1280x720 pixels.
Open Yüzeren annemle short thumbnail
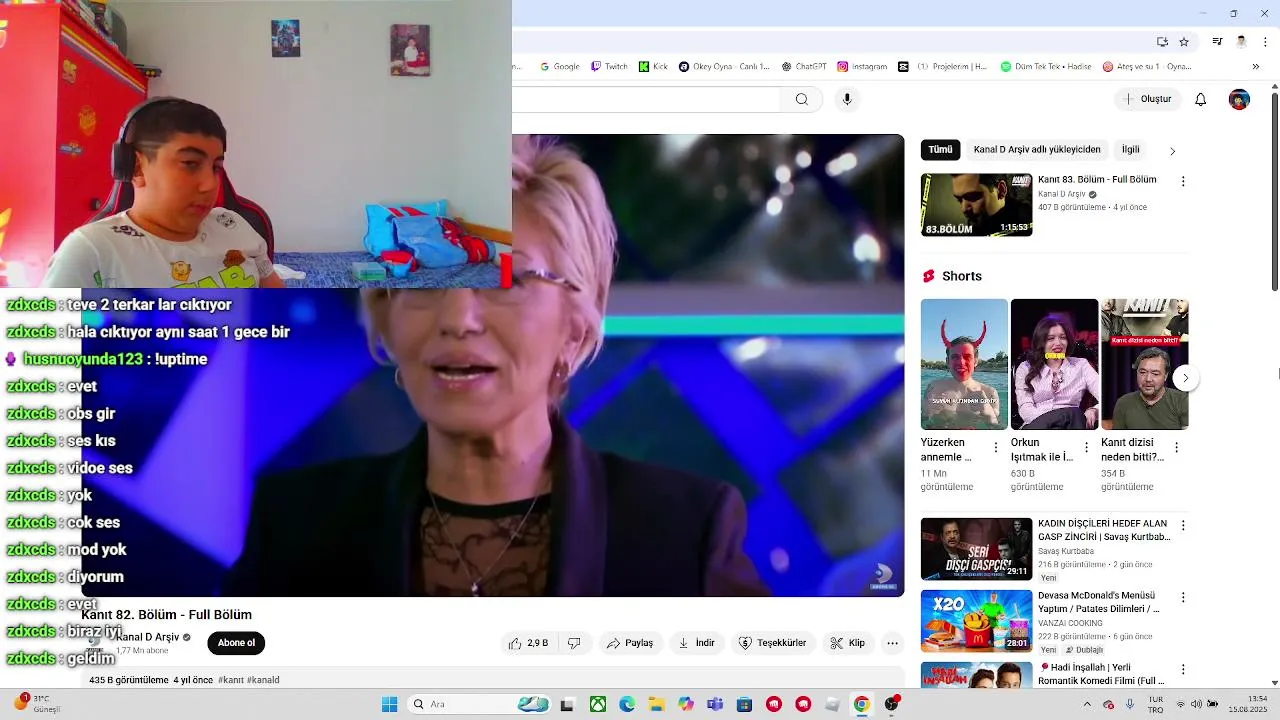tap(964, 364)
